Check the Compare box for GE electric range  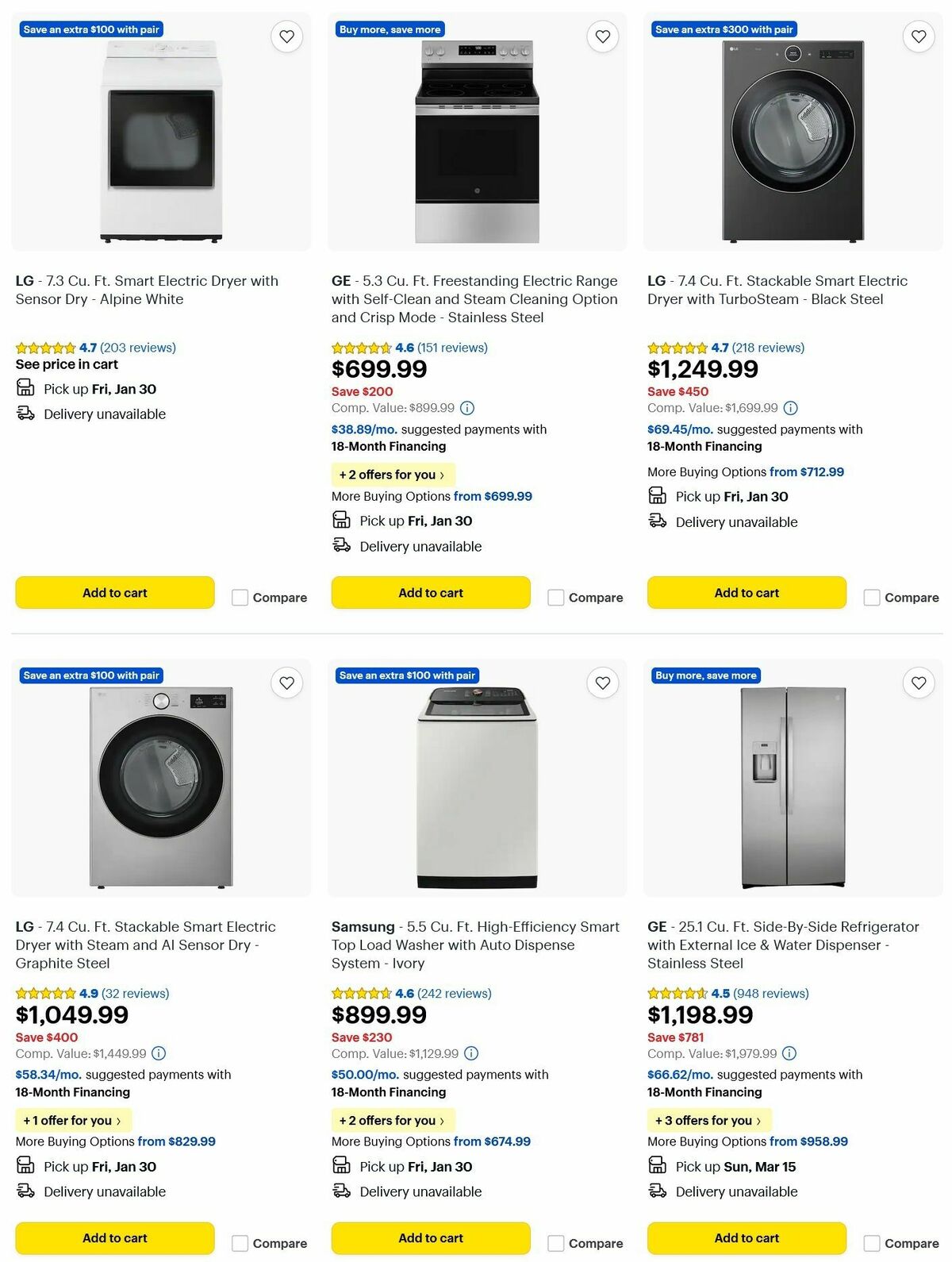pyautogui.click(x=555, y=597)
